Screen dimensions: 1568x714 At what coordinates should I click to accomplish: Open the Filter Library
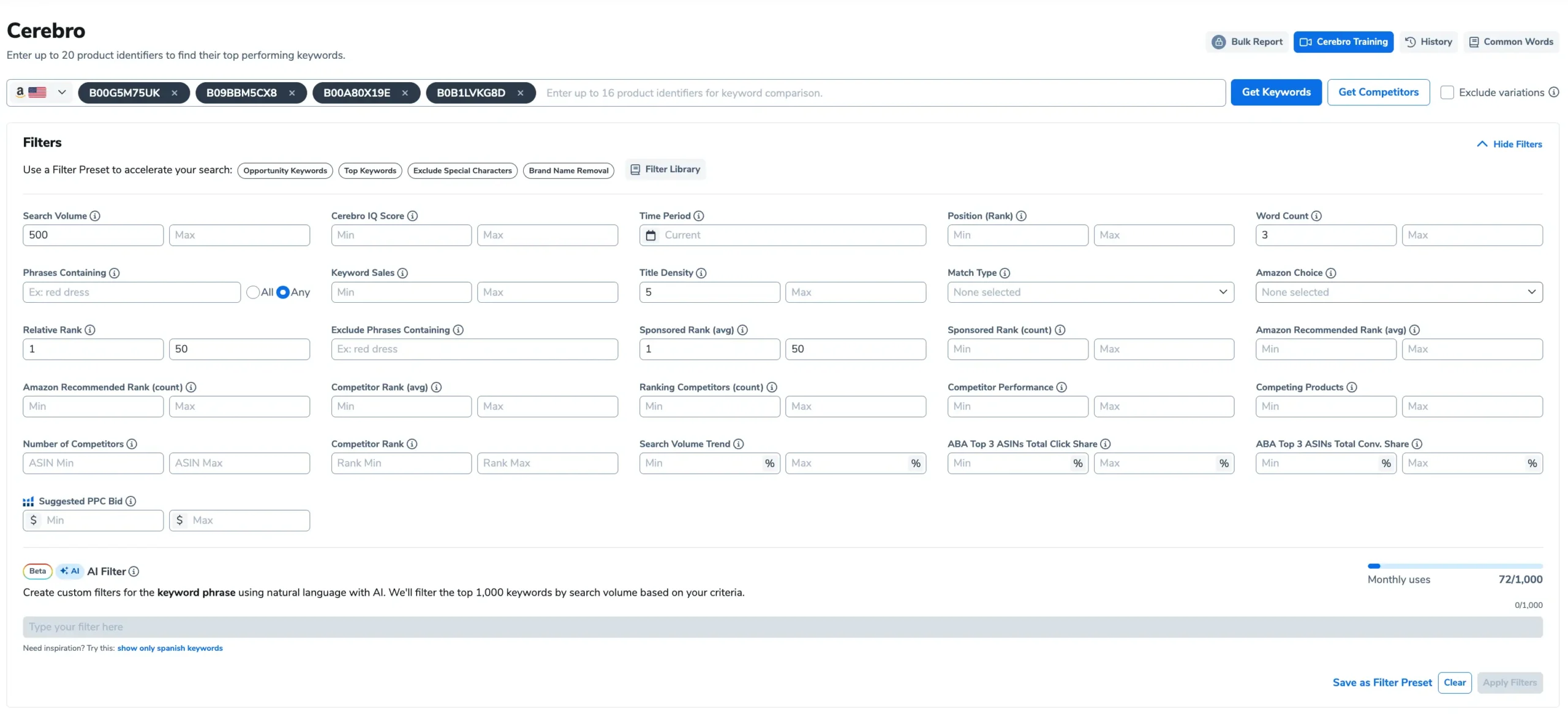[x=665, y=170]
